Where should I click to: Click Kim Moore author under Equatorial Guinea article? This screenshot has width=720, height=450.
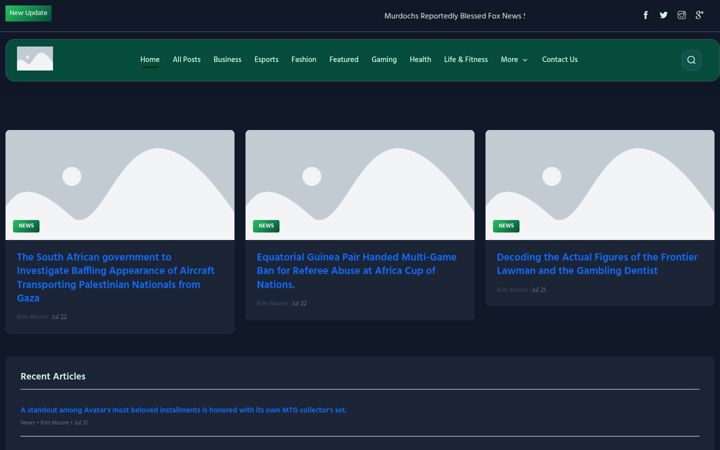pyautogui.click(x=272, y=304)
